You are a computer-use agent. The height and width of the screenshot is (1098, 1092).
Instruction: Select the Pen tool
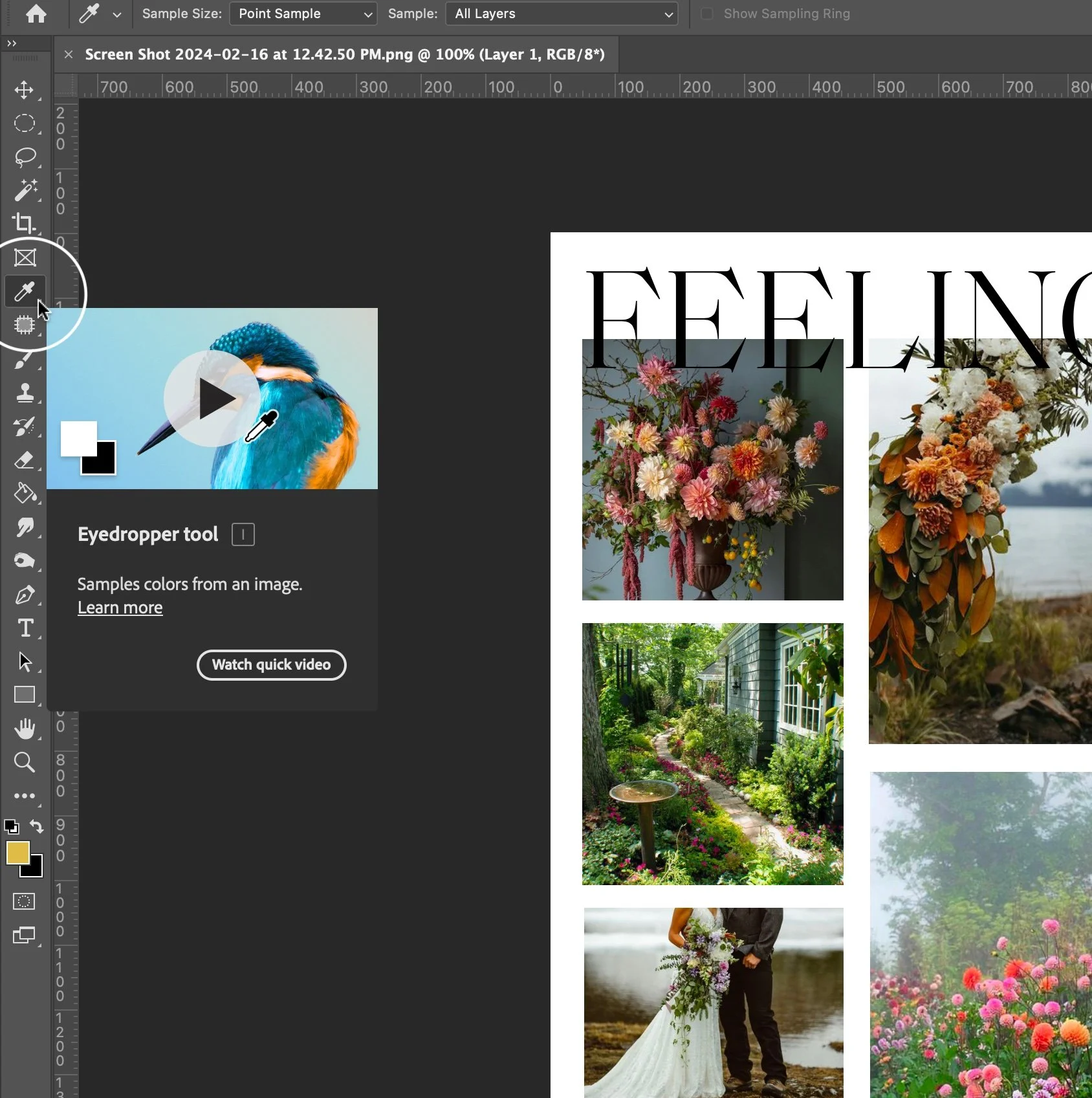pos(25,595)
